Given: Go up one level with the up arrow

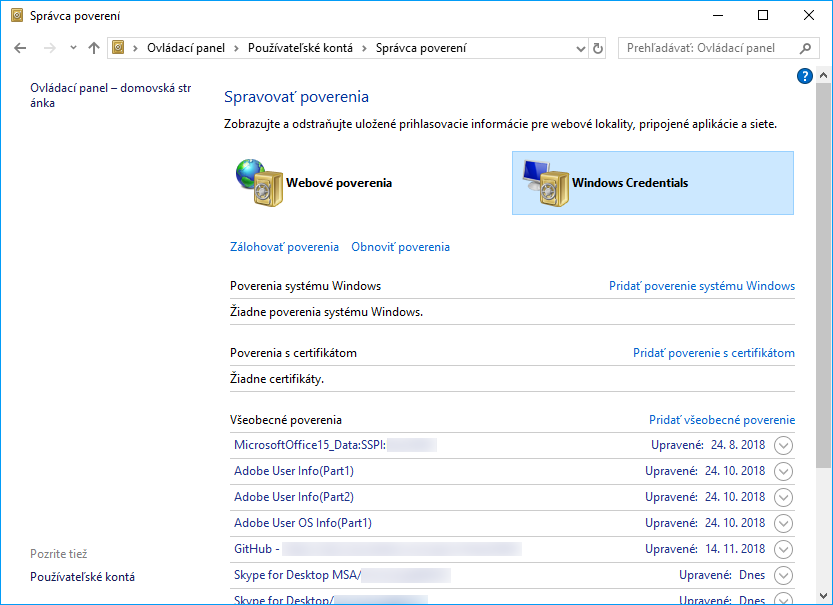Looking at the screenshot, I should click(x=94, y=48).
